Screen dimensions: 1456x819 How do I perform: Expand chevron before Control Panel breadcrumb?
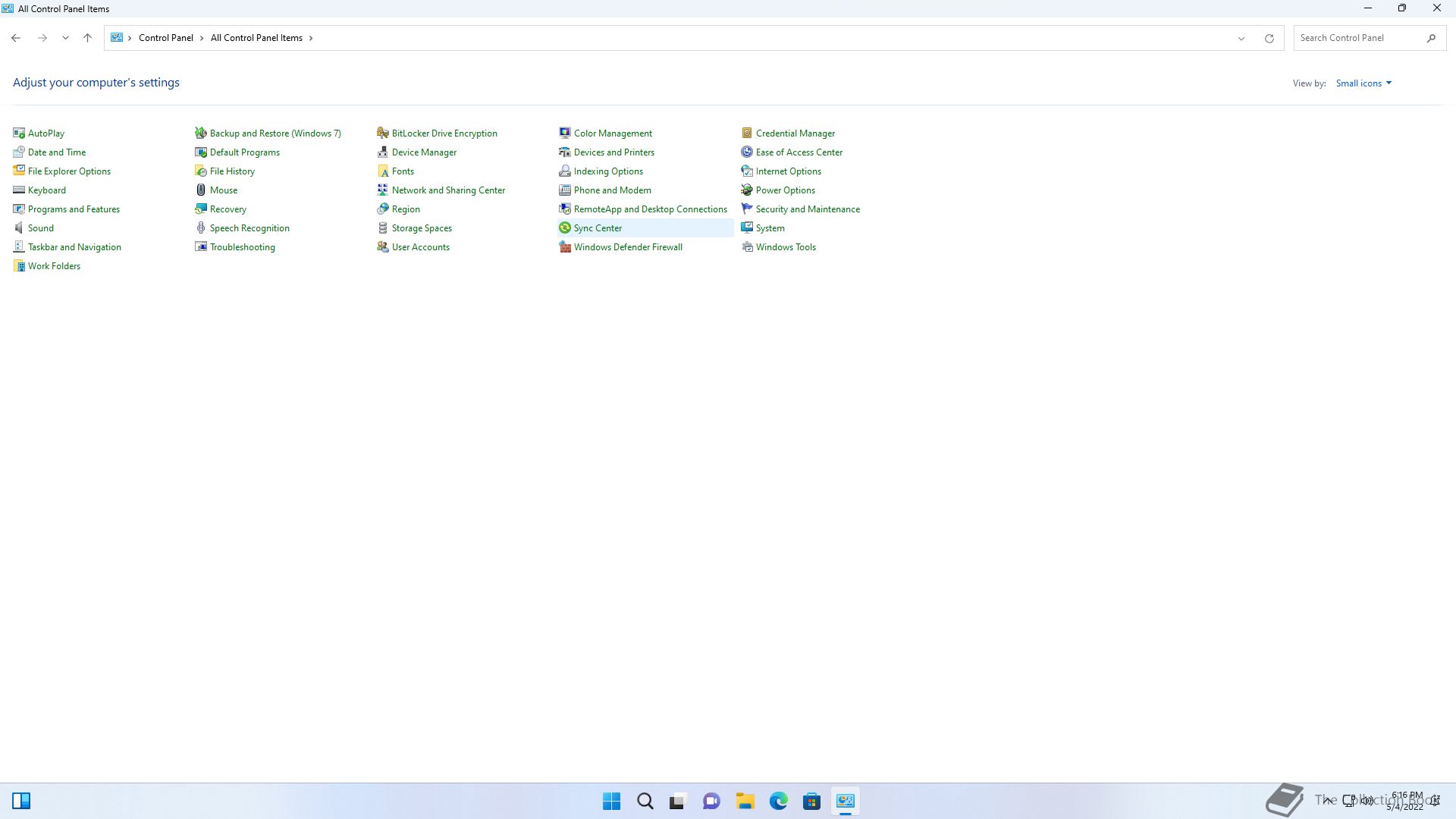pos(130,38)
